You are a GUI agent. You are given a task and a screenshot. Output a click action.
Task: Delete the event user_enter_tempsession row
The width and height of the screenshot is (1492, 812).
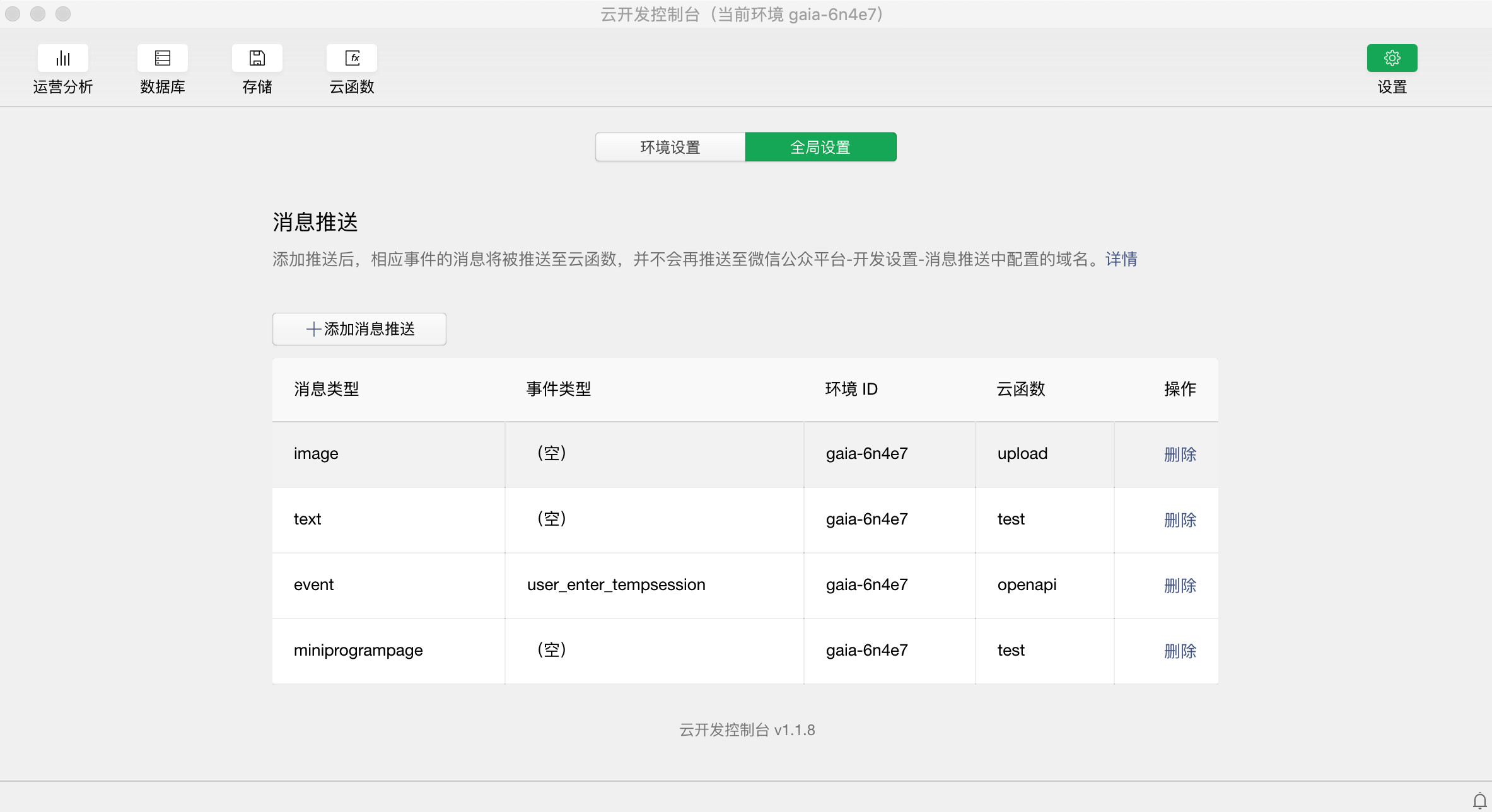pos(1179,585)
